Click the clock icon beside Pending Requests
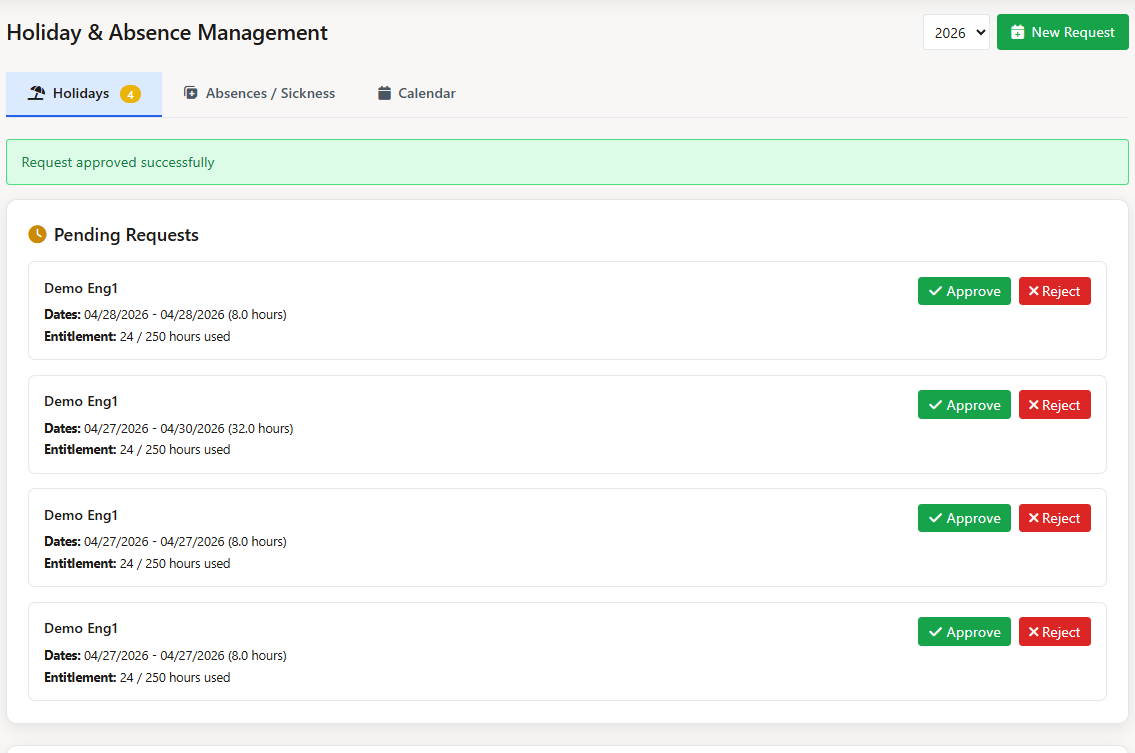1135x753 pixels. pyautogui.click(x=38, y=234)
